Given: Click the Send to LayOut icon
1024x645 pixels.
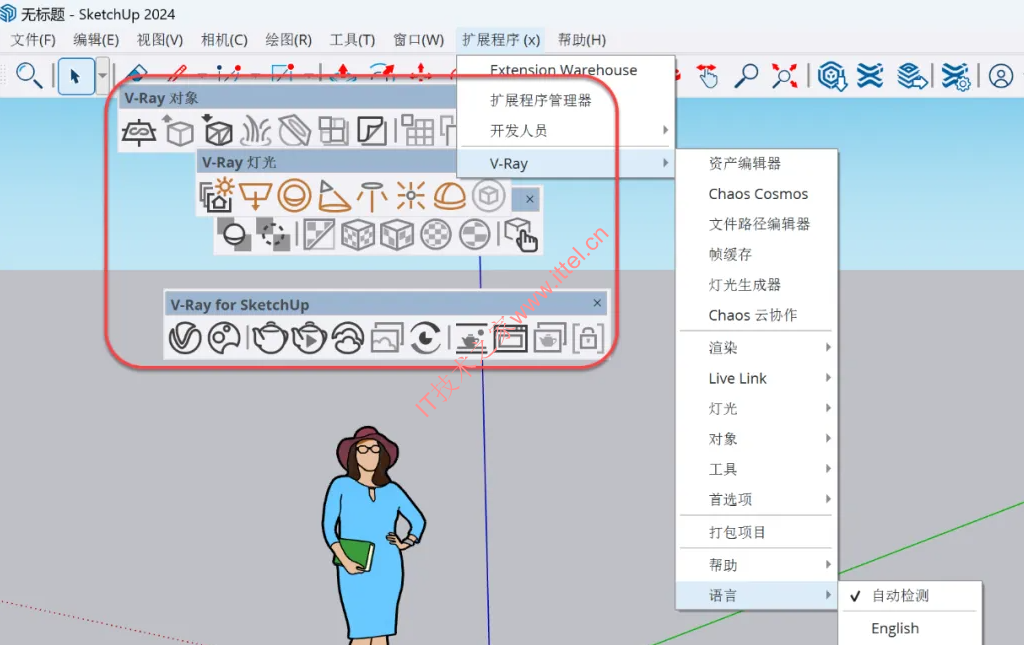Looking at the screenshot, I should click(x=912, y=76).
